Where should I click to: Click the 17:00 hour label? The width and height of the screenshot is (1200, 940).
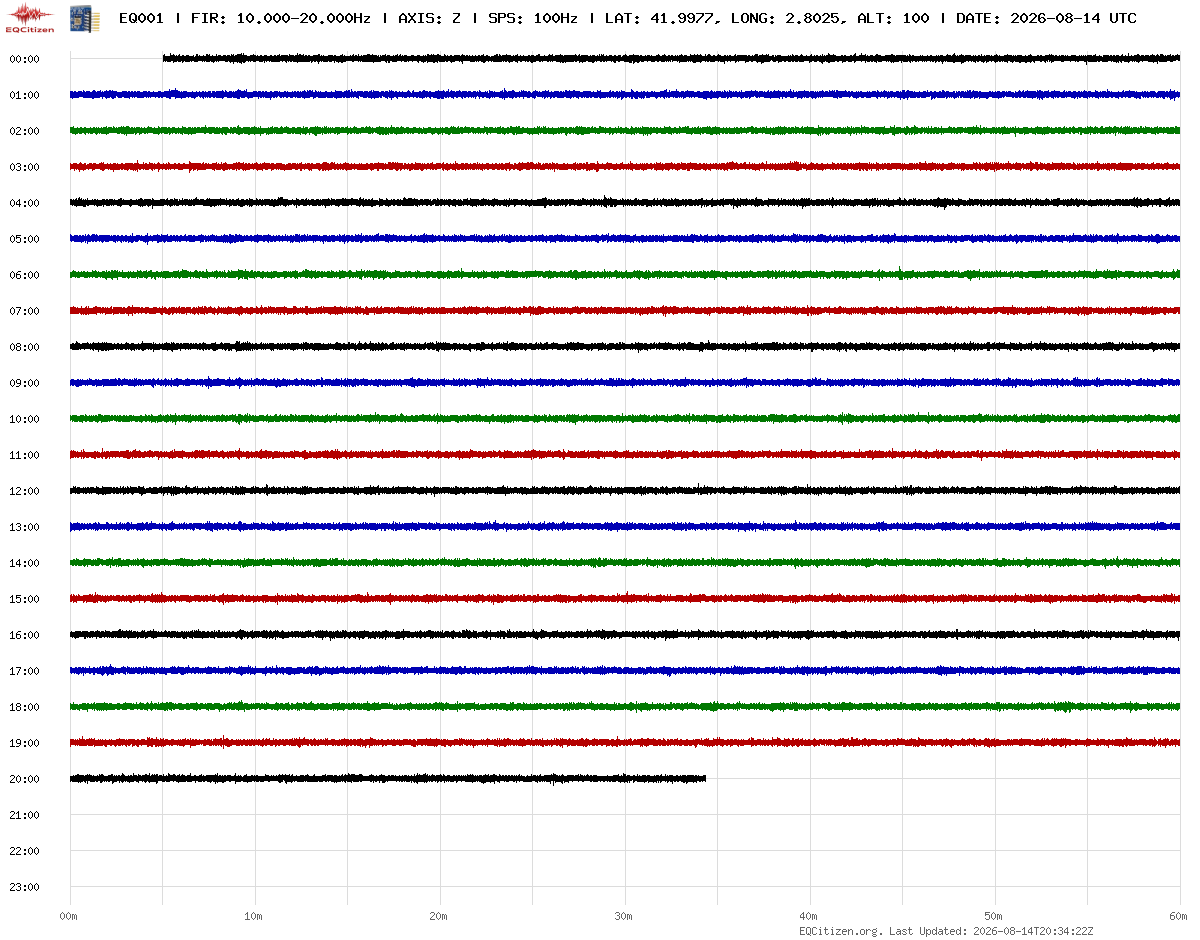24,671
